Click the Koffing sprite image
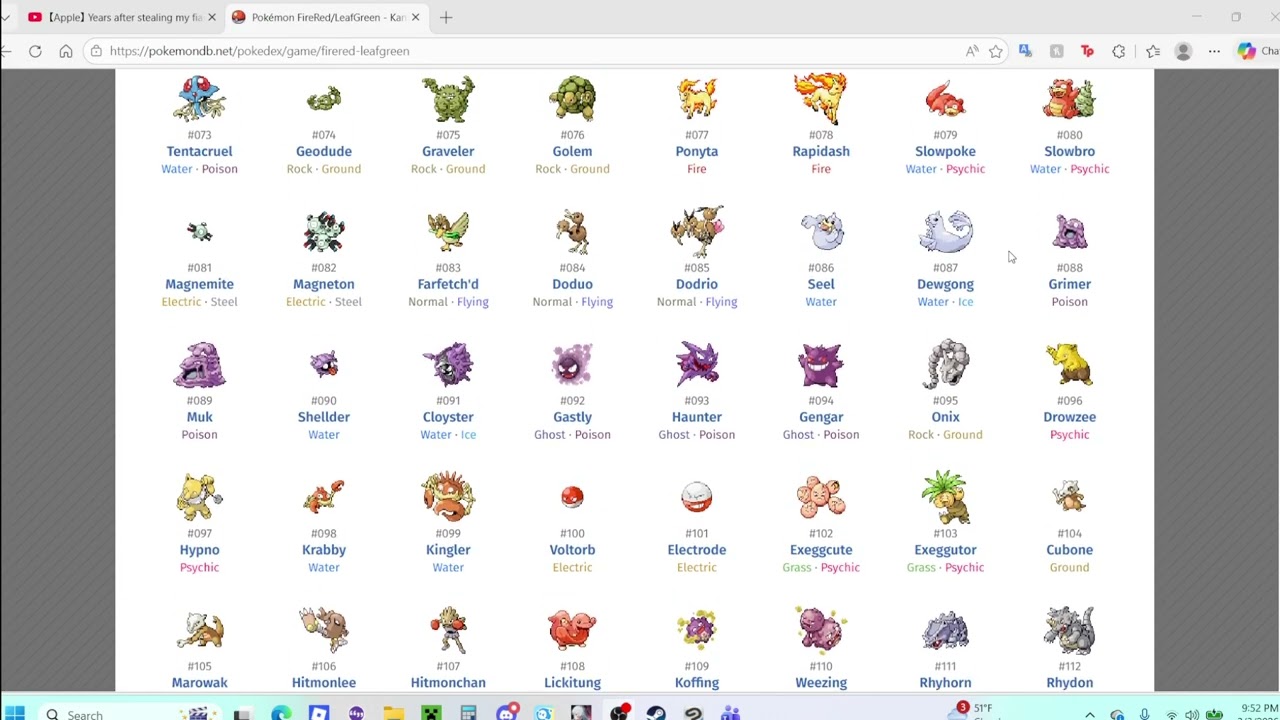Screen dimensions: 1280x720 coord(697,630)
